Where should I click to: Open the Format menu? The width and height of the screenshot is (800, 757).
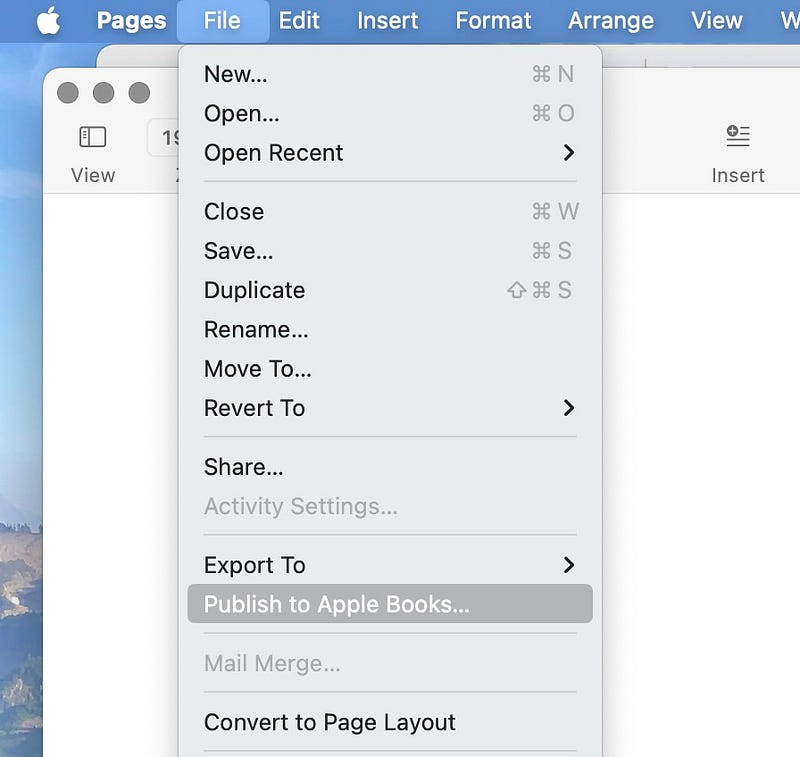493,21
